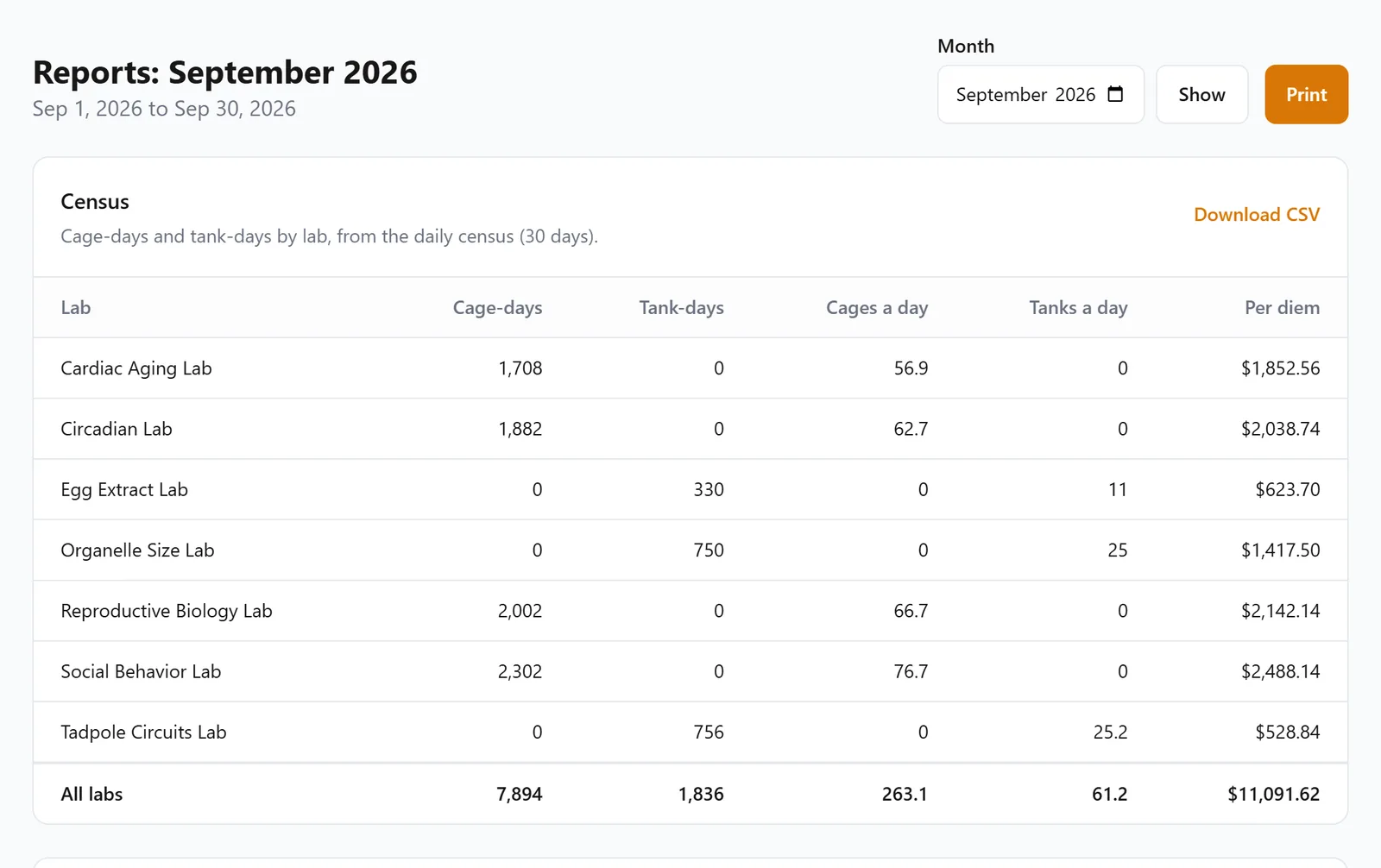
Task: Select the Tadpole Circuits Lab row name
Action: click(x=143, y=733)
